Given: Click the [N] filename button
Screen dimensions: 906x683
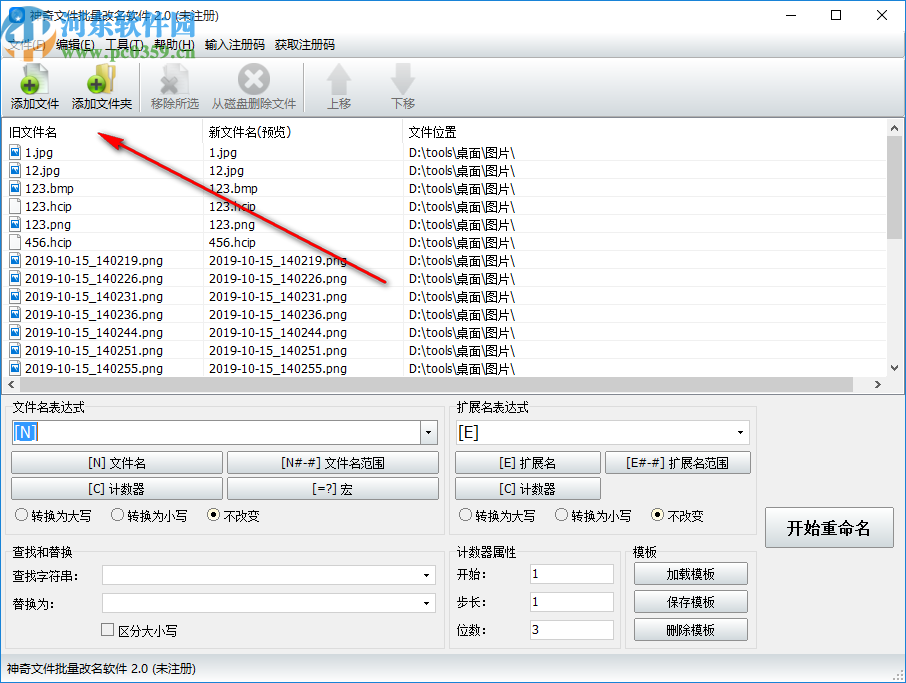Looking at the screenshot, I should click(117, 463).
